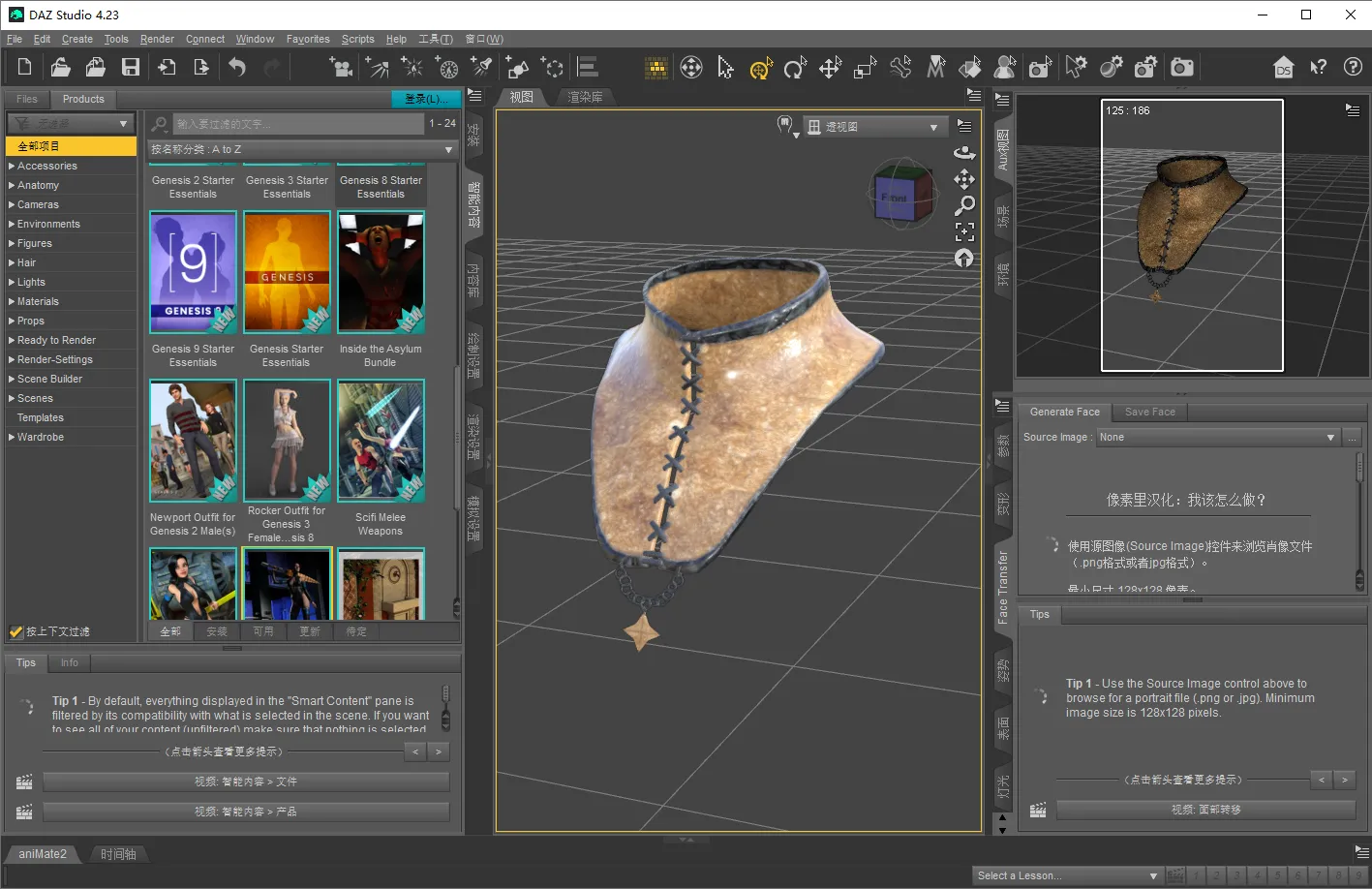The width and height of the screenshot is (1372, 889).
Task: Select the Translate (move) tool icon
Action: [x=830, y=67]
